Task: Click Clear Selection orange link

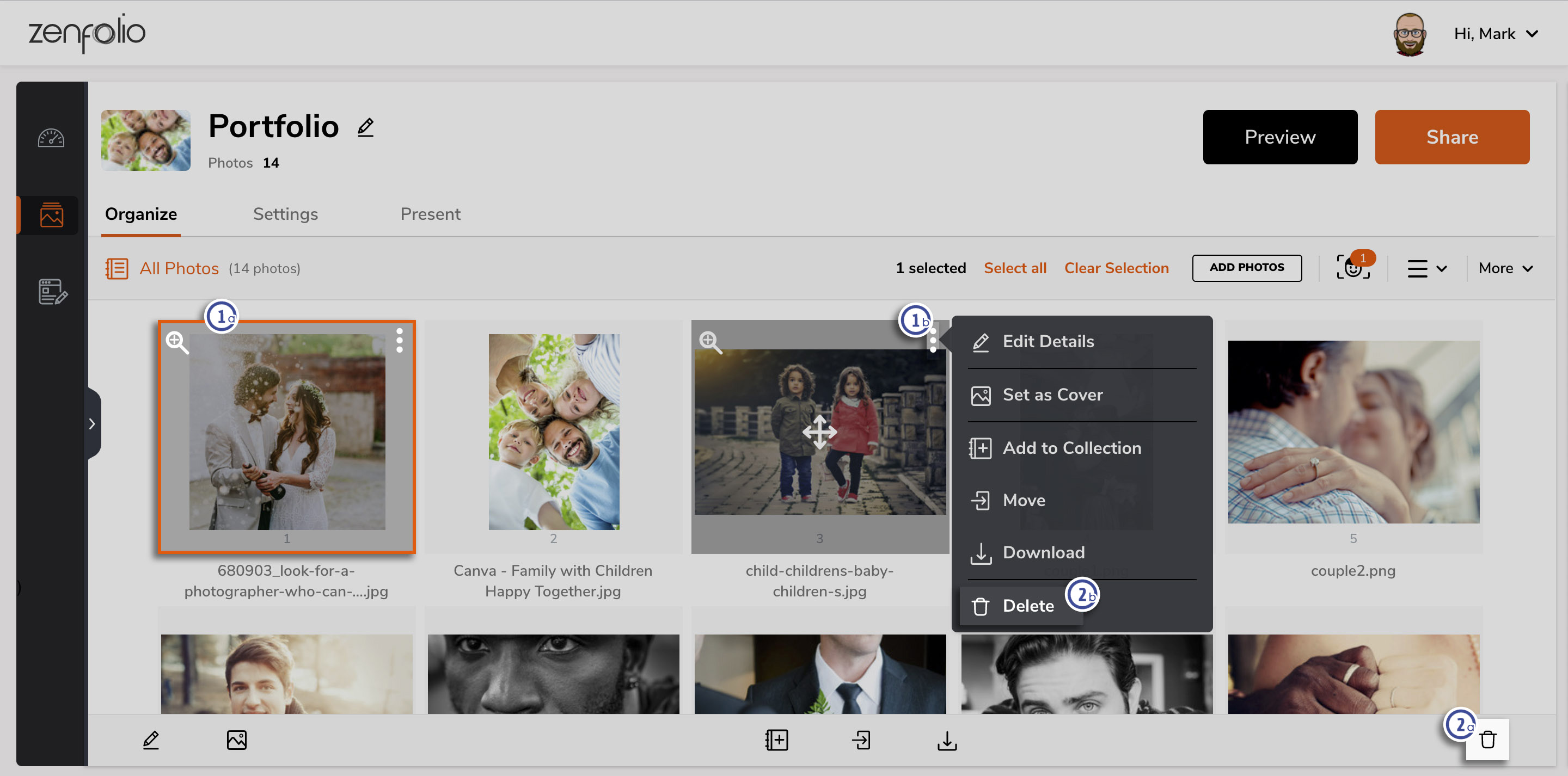Action: [1116, 268]
